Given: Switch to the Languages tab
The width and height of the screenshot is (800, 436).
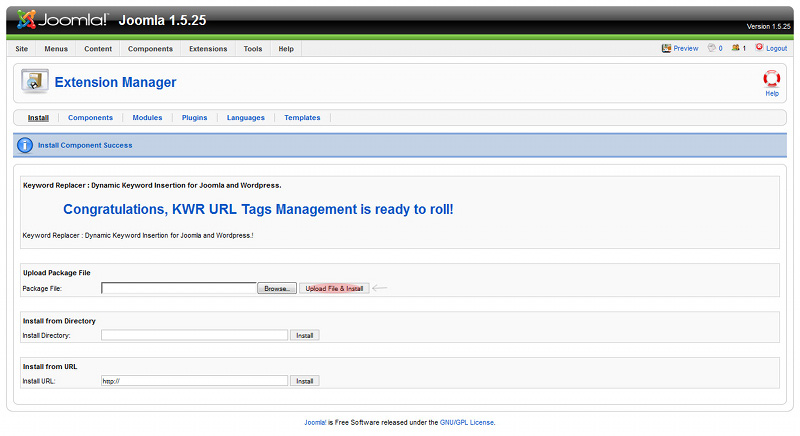Looking at the screenshot, I should click(x=245, y=118).
